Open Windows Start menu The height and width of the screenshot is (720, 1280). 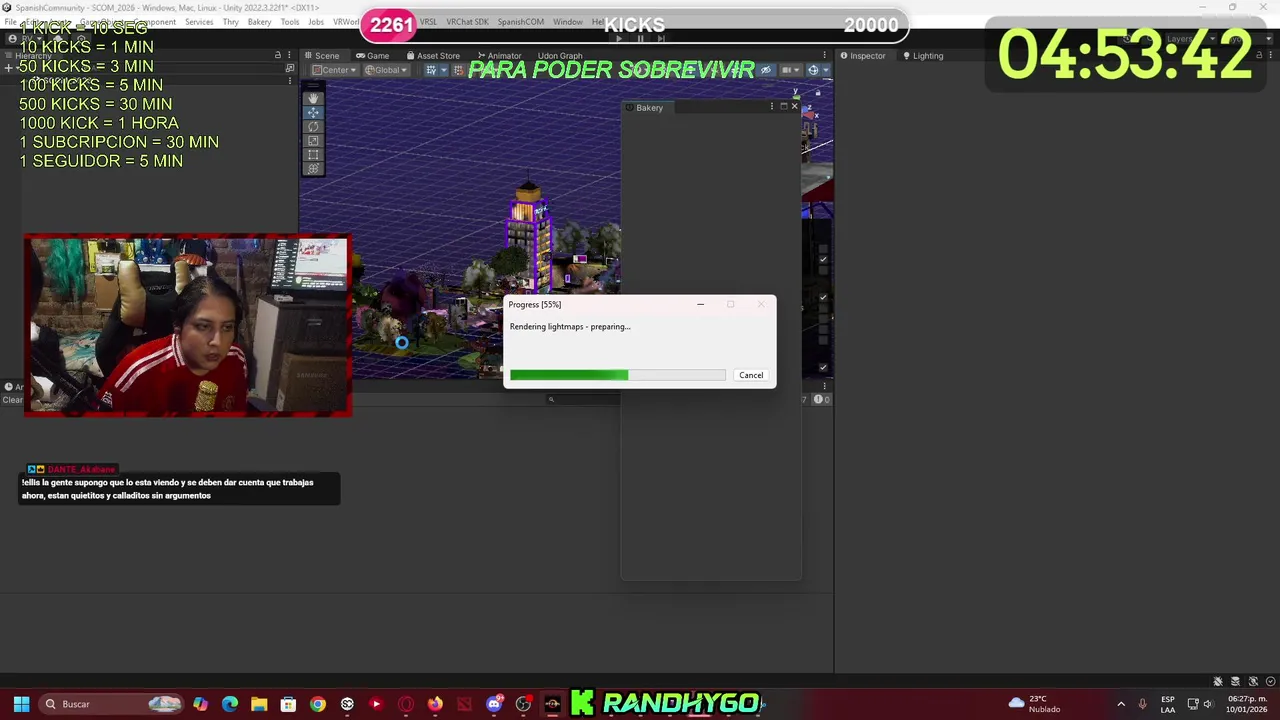21,704
